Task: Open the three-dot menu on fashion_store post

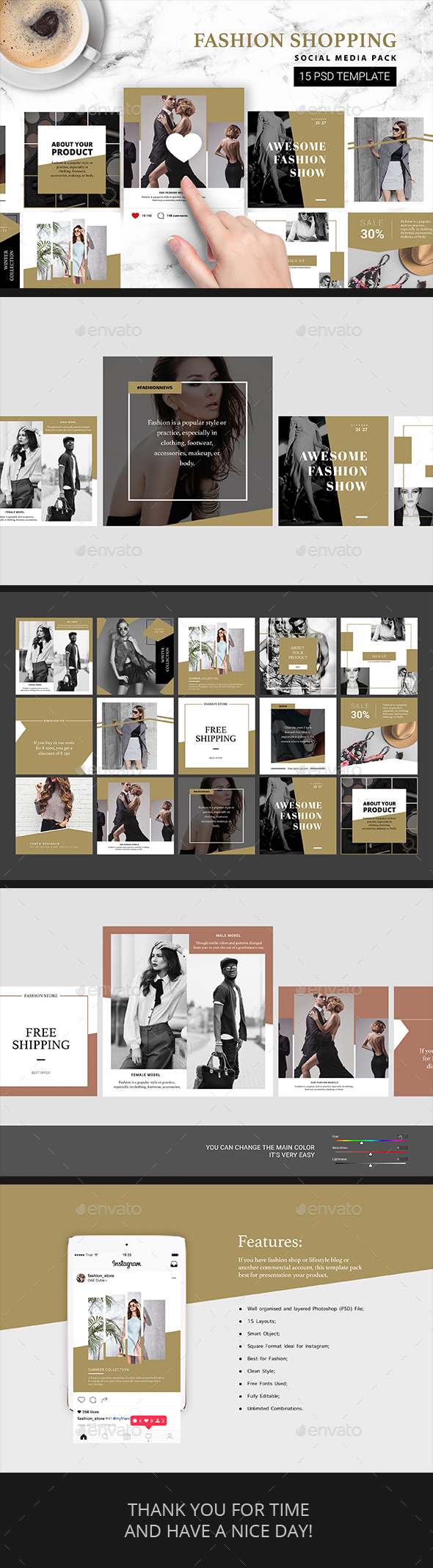Action: [174, 1278]
